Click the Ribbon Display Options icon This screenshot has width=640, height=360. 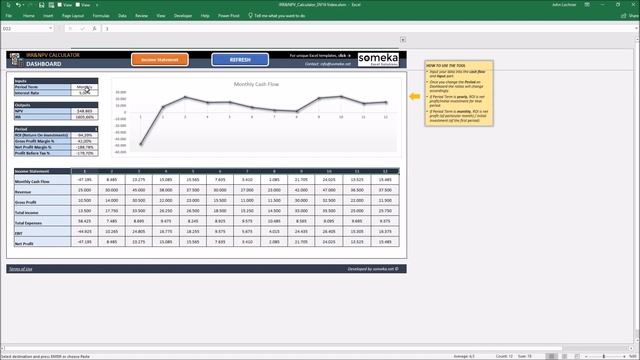[x=587, y=4]
